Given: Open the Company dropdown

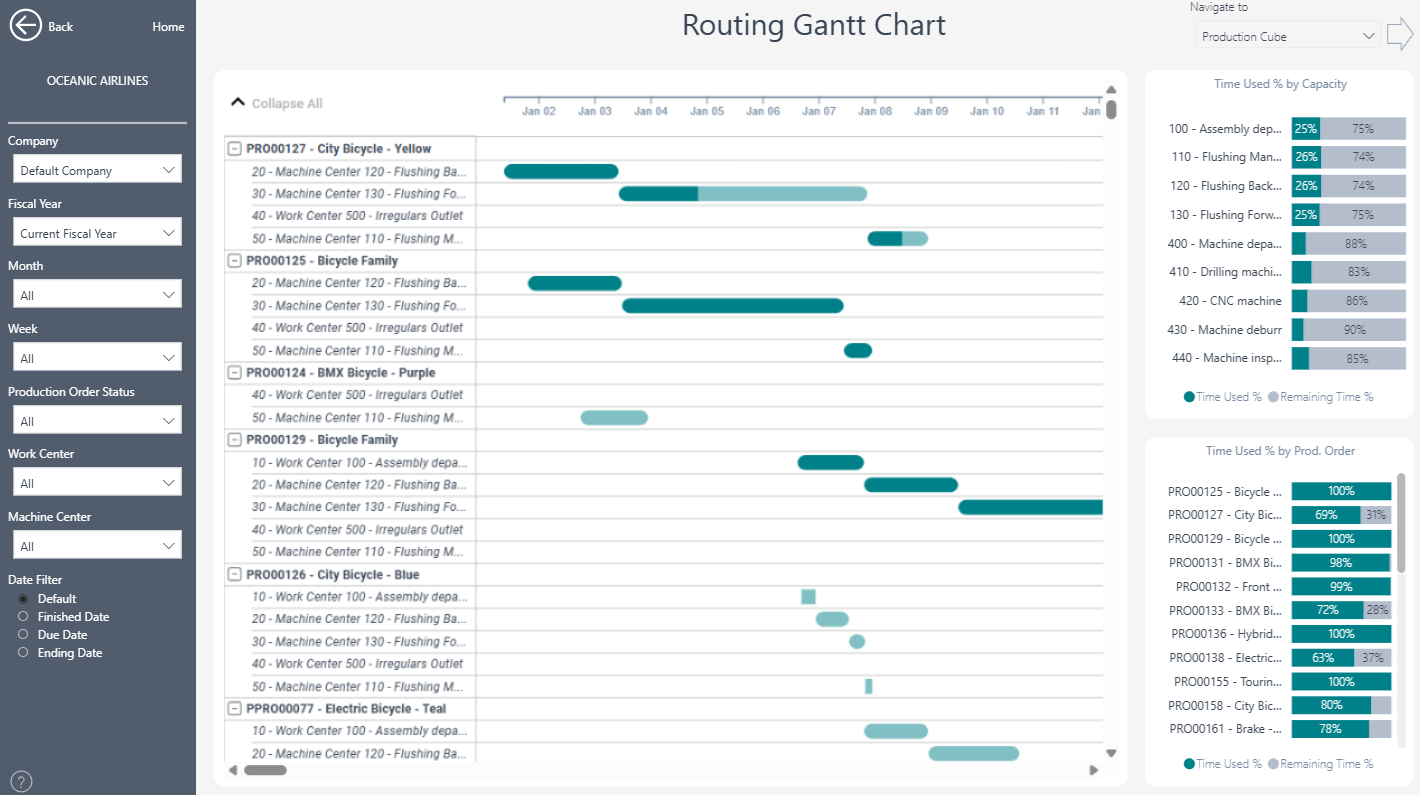Looking at the screenshot, I should [x=97, y=170].
